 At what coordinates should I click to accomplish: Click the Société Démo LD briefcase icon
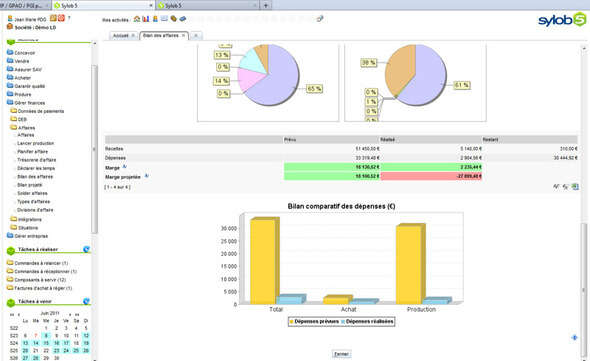click(10, 27)
